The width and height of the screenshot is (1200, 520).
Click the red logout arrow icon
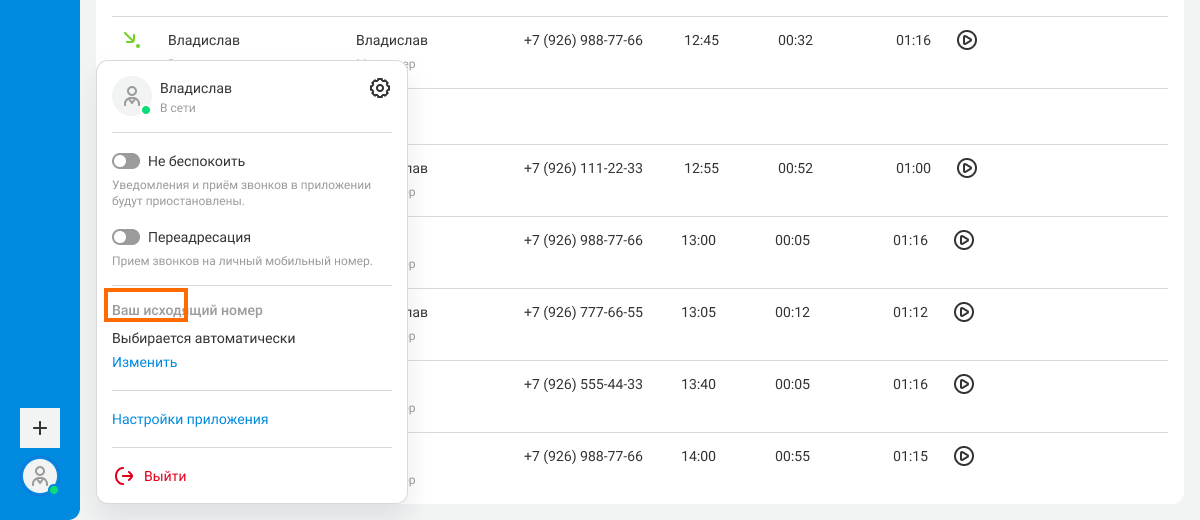(x=124, y=476)
